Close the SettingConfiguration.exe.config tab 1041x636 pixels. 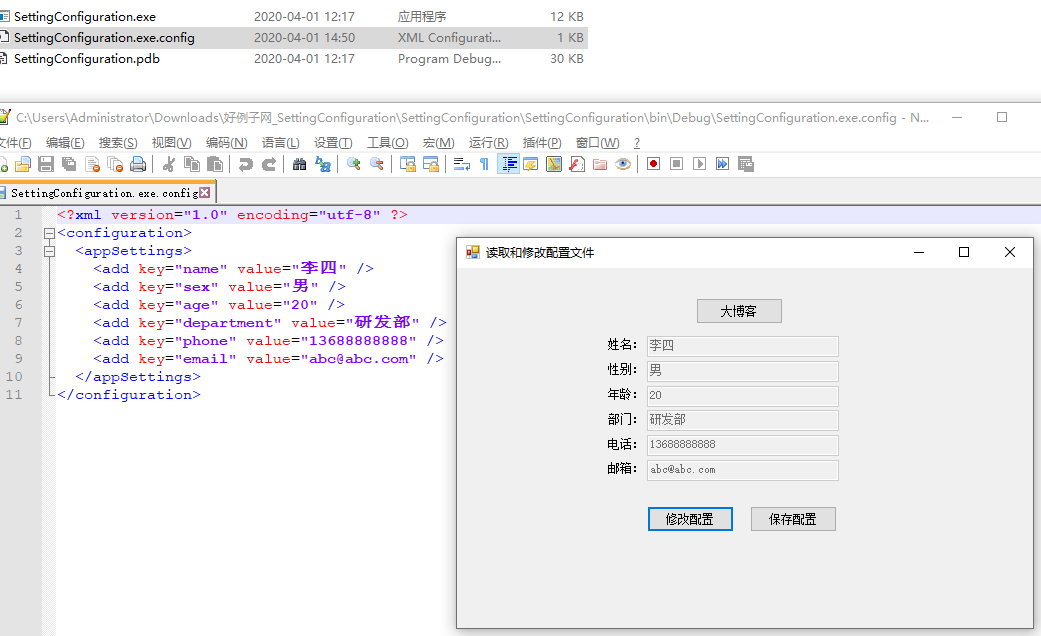pos(204,193)
